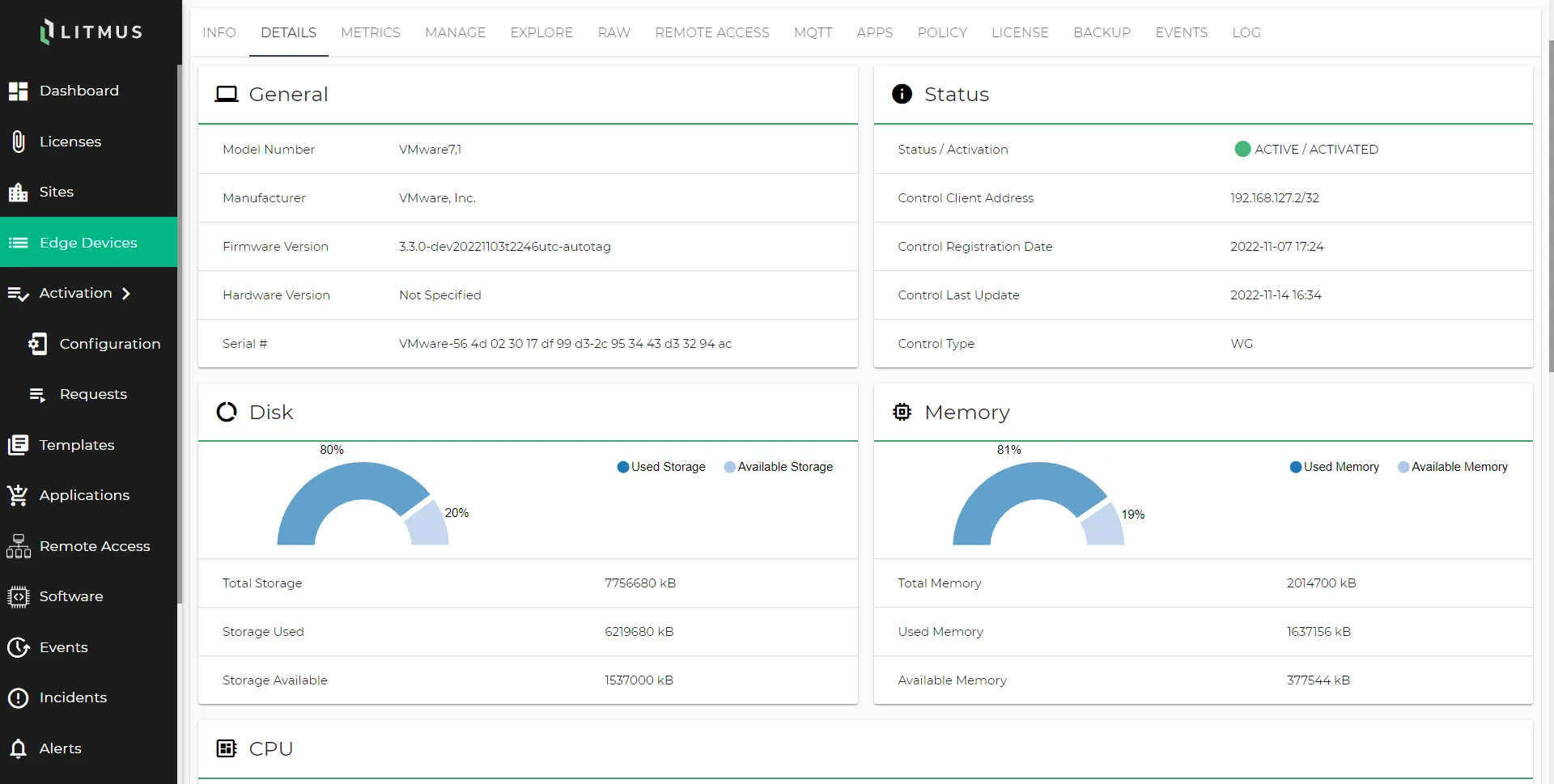Click the Memory chip icon

click(902, 413)
